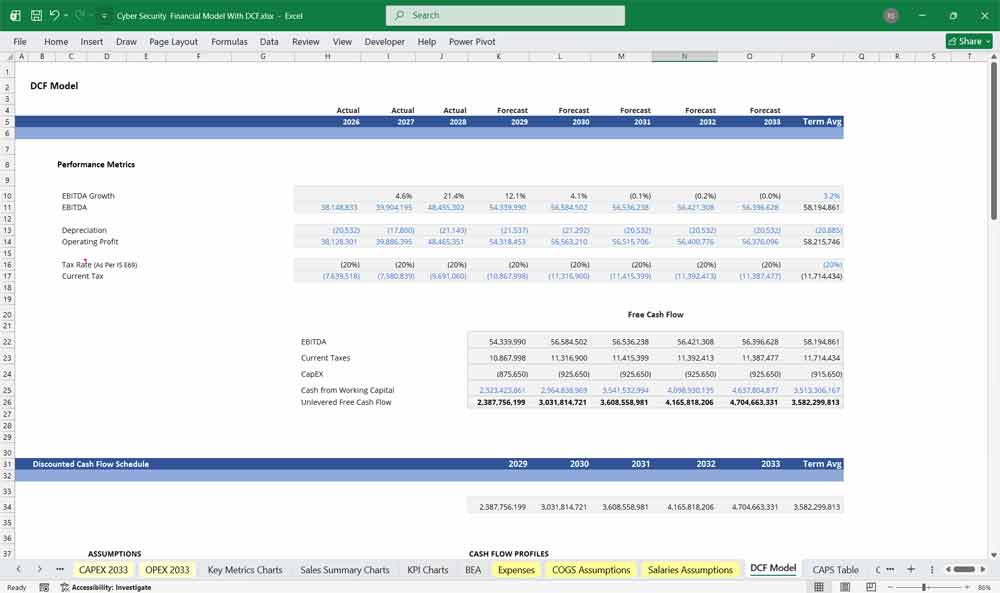Select Normal view icon in status bar
The width and height of the screenshot is (1000, 593).
[818, 586]
